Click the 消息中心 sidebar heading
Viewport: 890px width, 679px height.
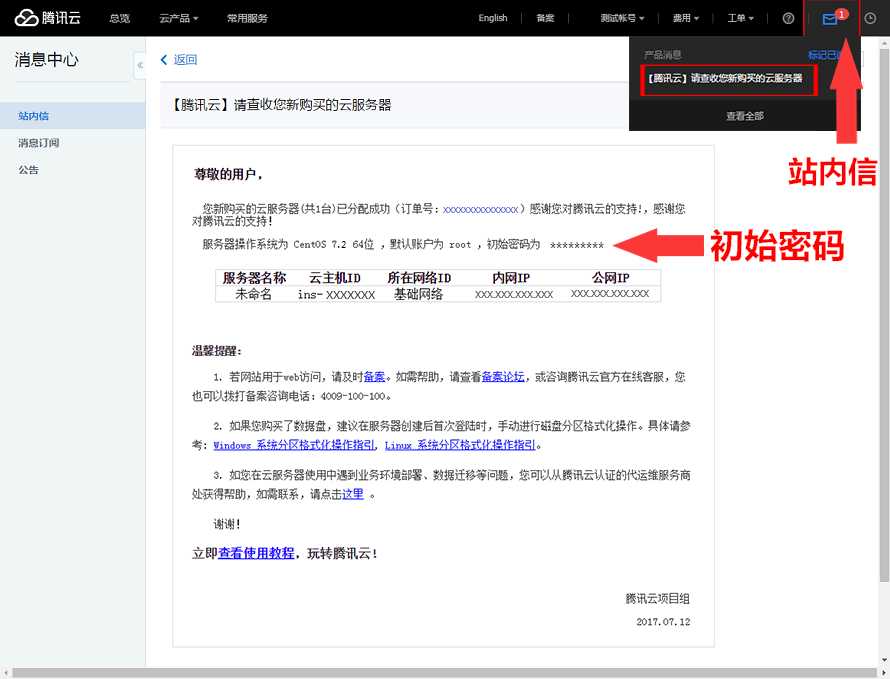tap(47, 60)
